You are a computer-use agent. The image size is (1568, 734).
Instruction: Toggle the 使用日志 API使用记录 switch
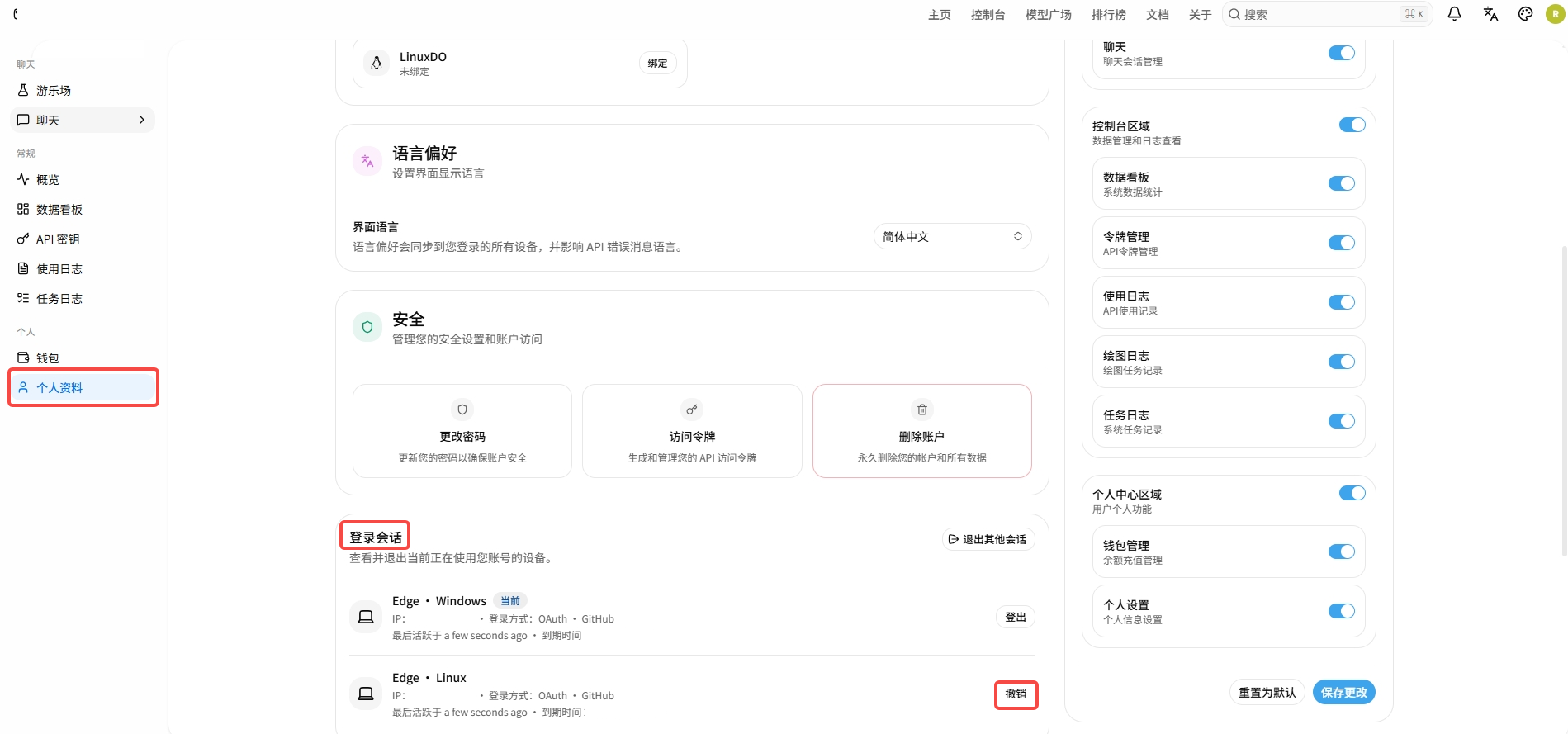point(1342,302)
